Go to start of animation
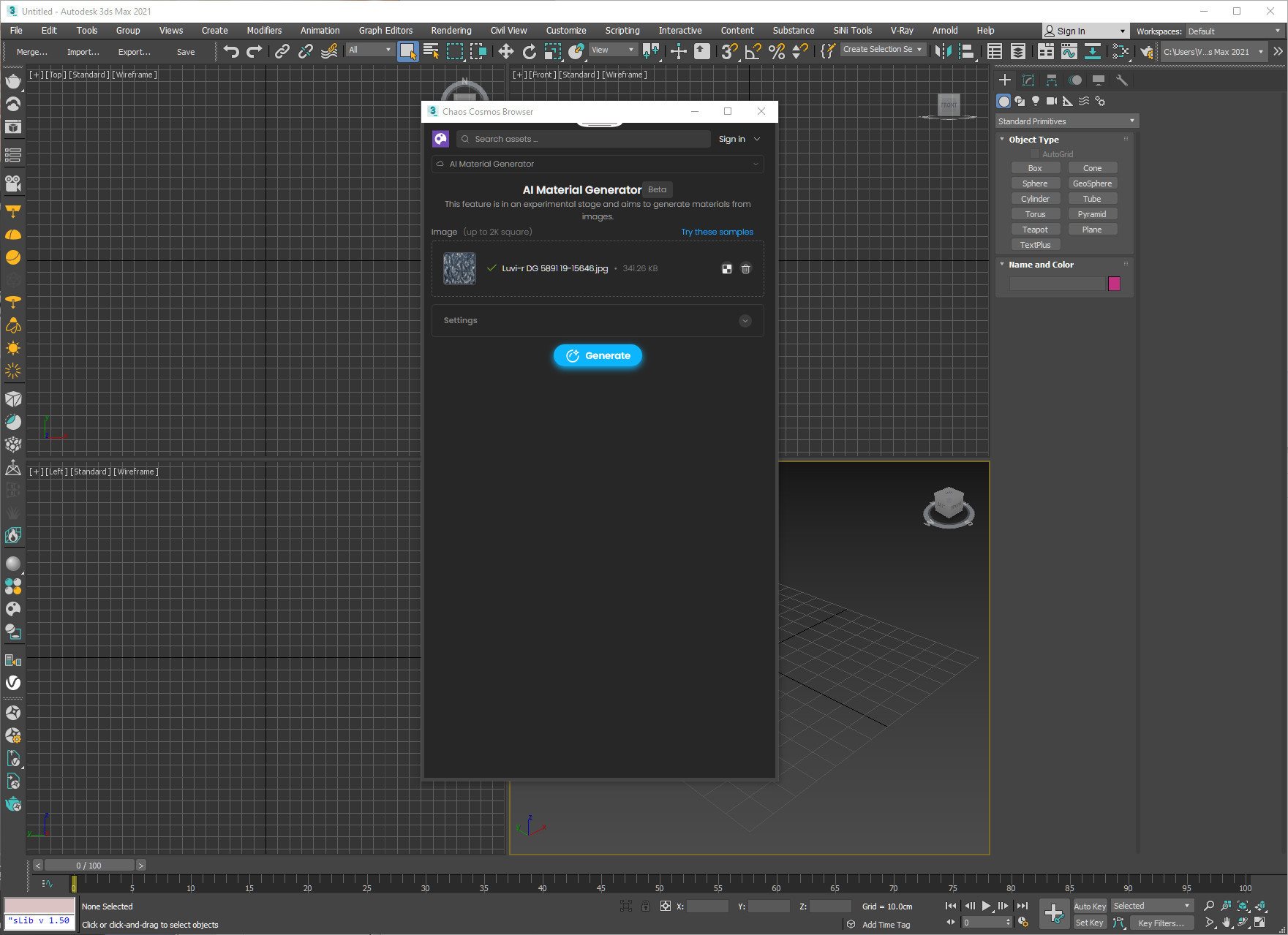This screenshot has height=935, width=1288. (951, 906)
